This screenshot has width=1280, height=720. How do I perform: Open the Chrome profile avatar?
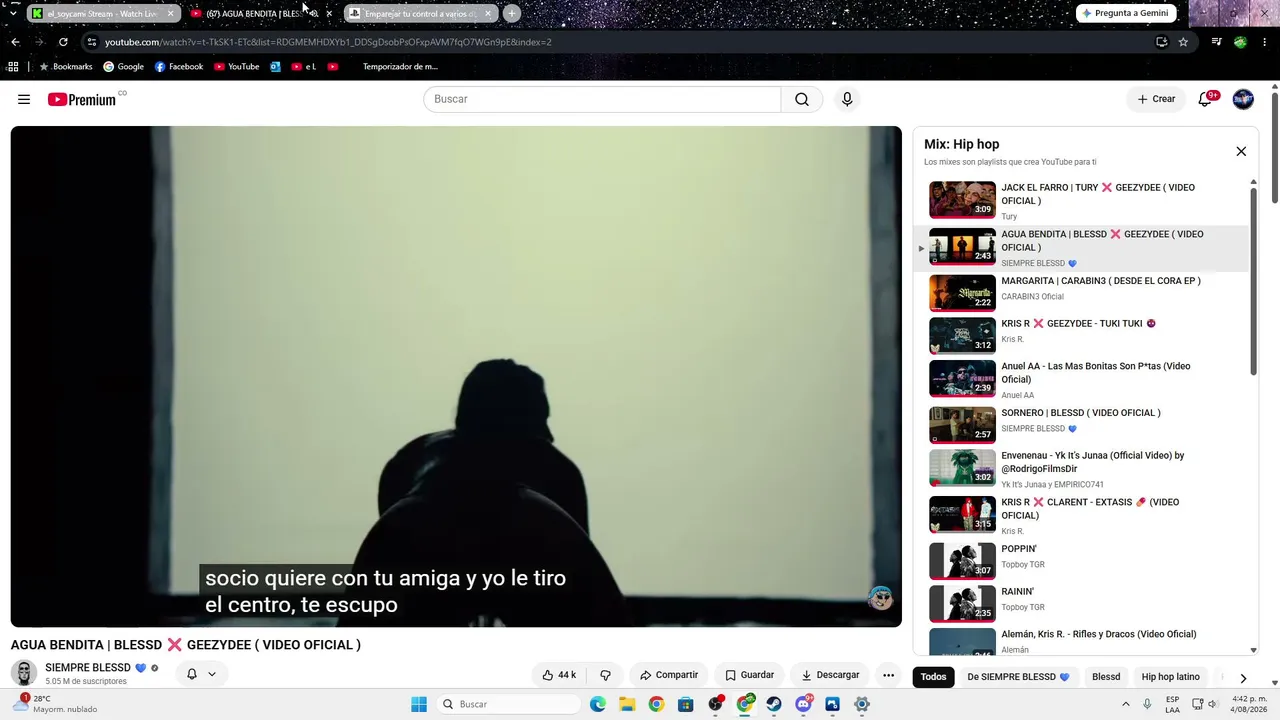(1240, 42)
